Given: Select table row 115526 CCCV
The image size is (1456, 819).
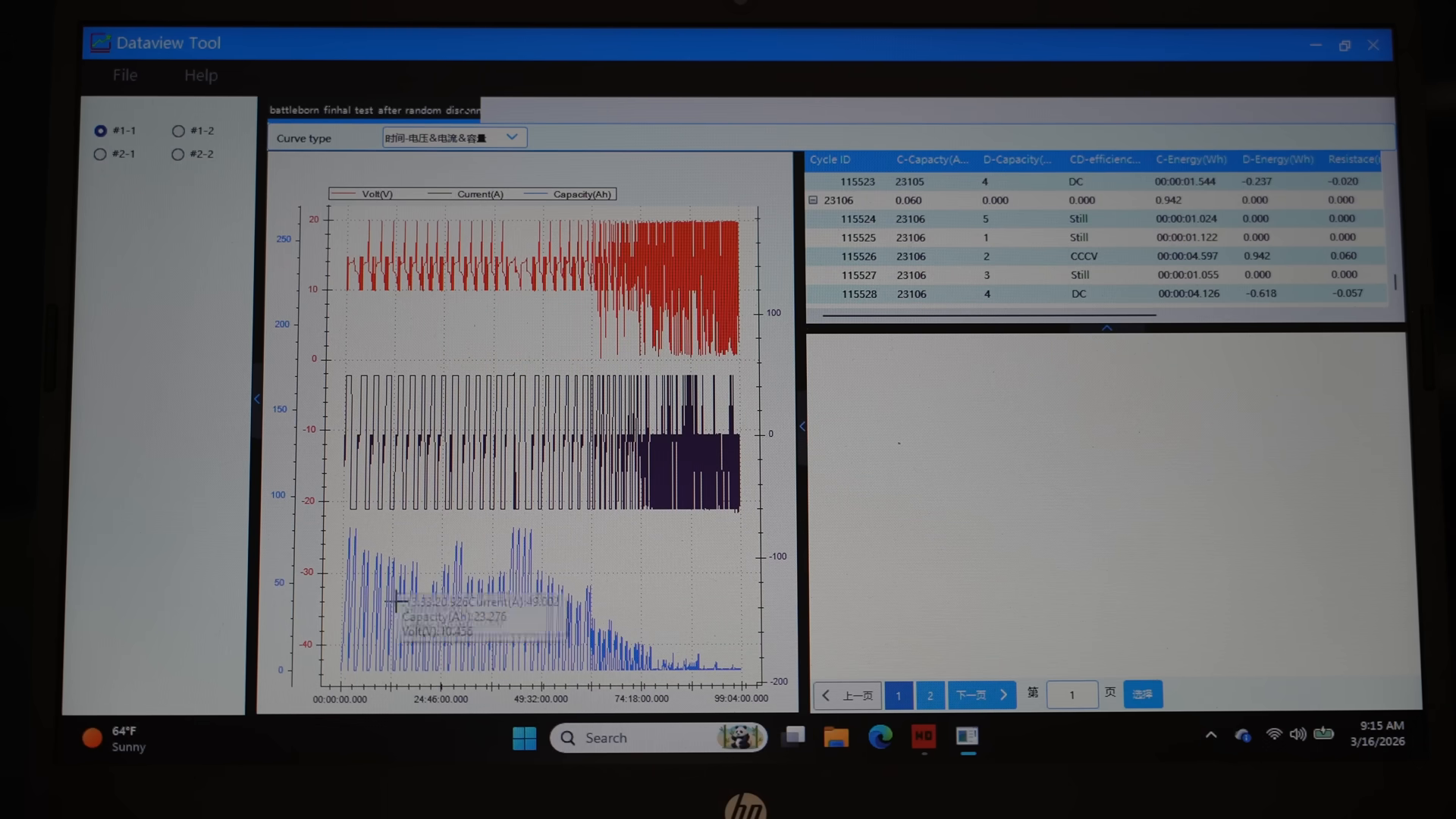Looking at the screenshot, I should (1094, 256).
